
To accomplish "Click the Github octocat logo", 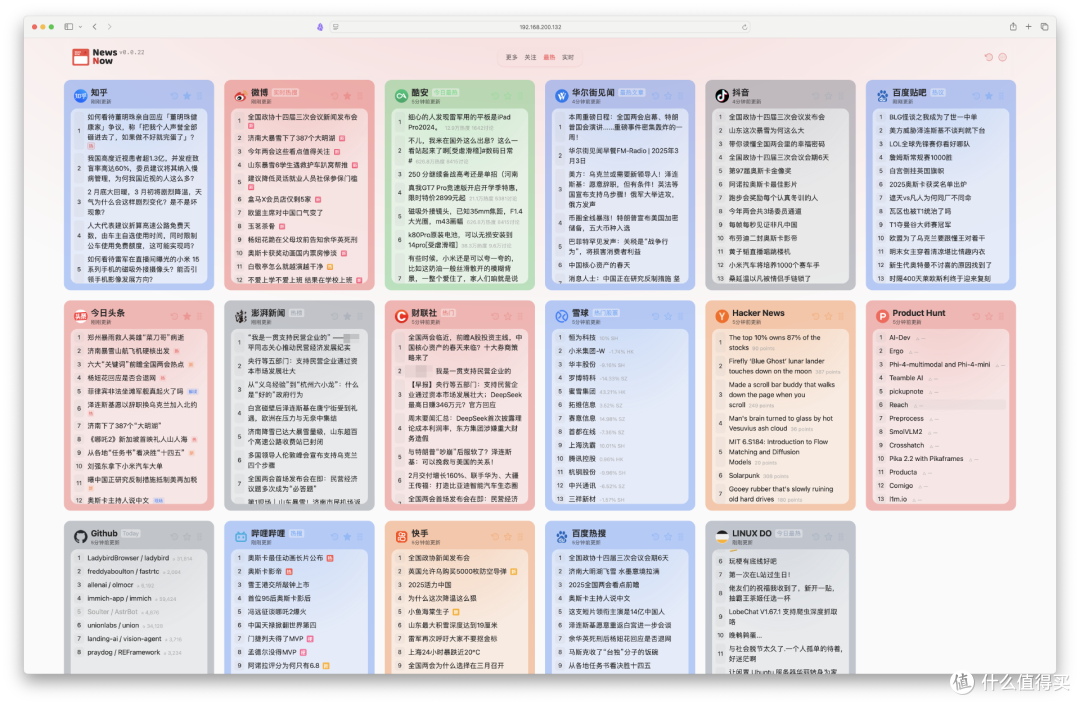I will click(x=81, y=536).
